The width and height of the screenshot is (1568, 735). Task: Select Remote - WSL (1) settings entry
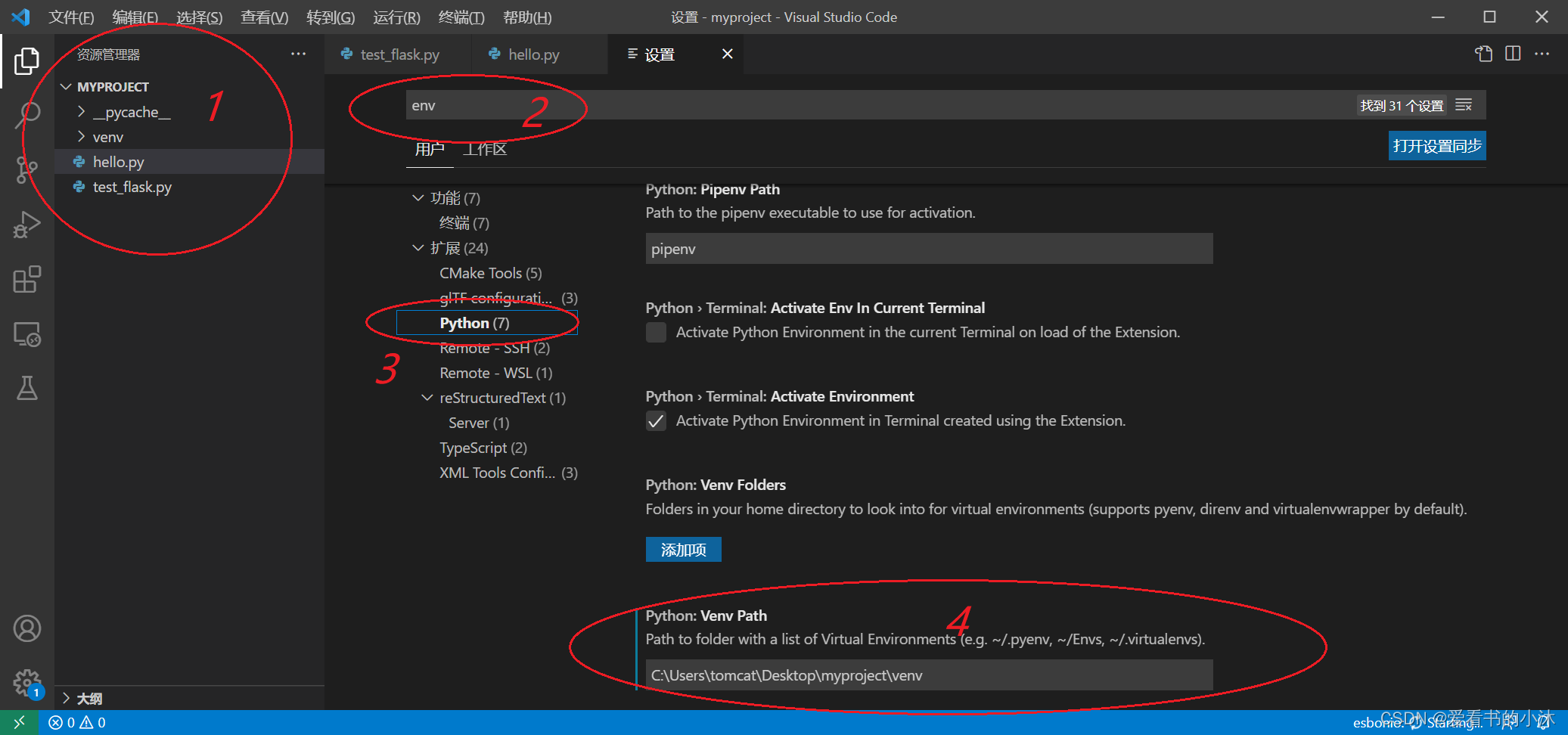496,373
